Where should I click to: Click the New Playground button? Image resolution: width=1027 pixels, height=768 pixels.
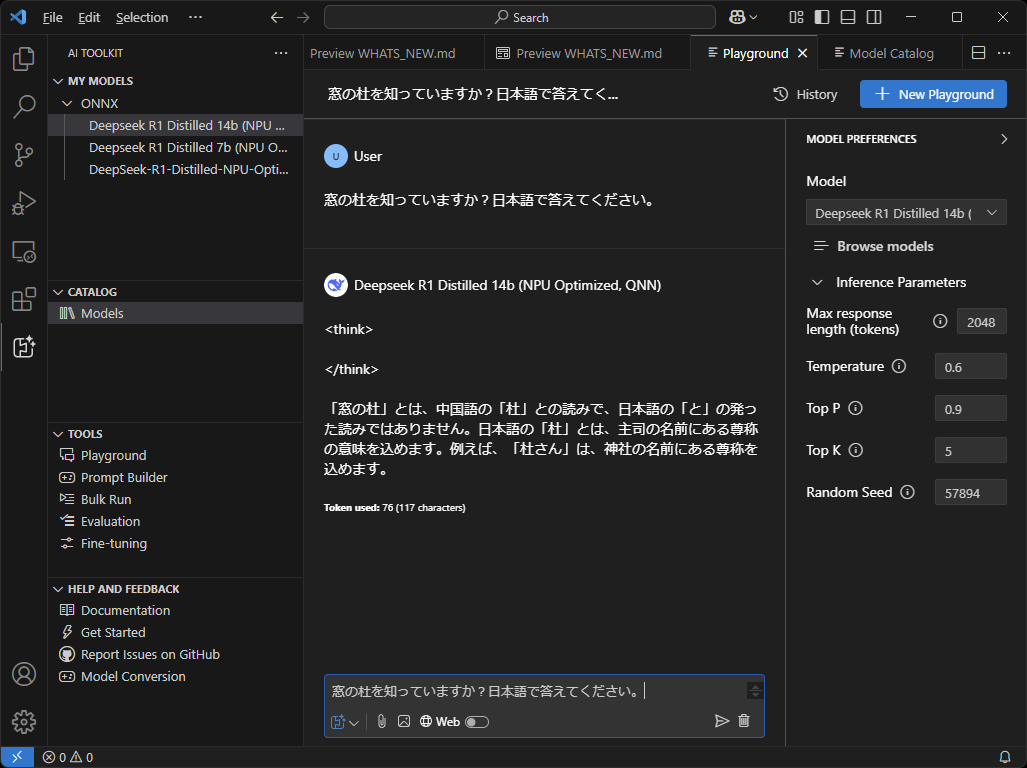pyautogui.click(x=932, y=94)
